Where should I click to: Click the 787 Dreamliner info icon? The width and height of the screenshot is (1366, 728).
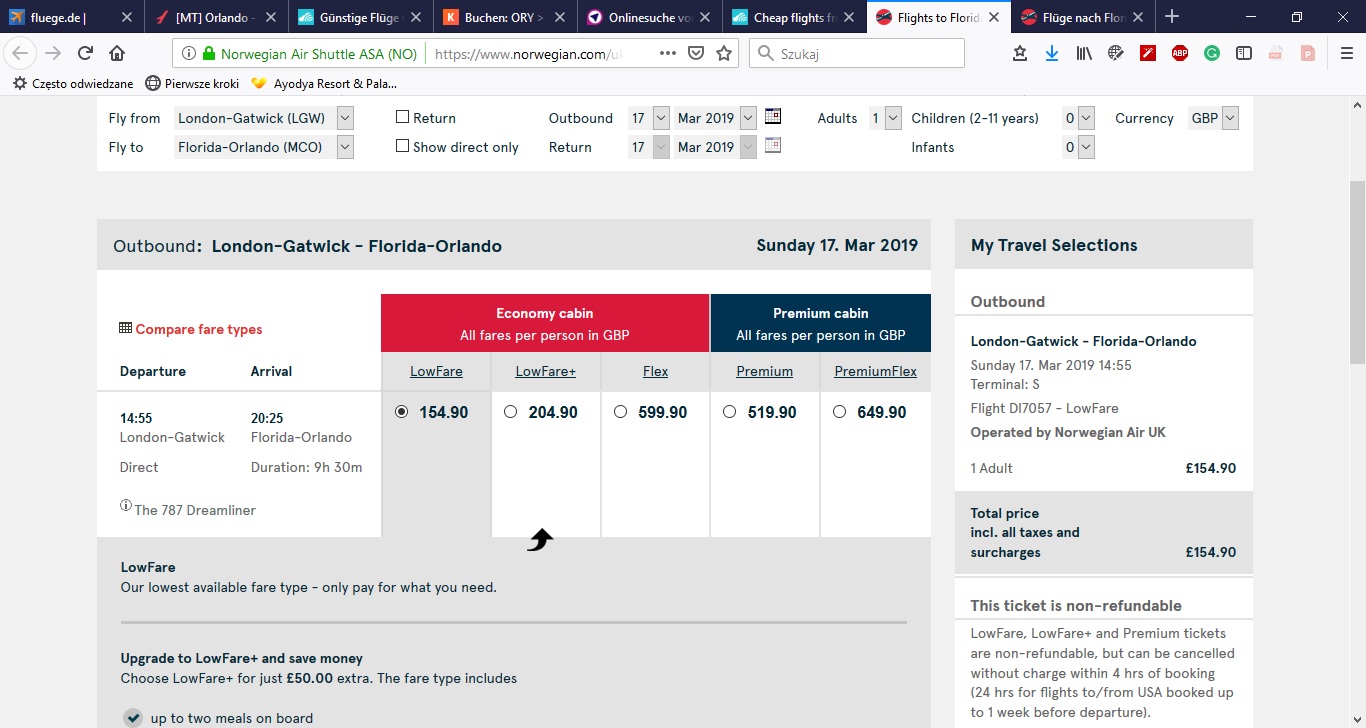[126, 506]
